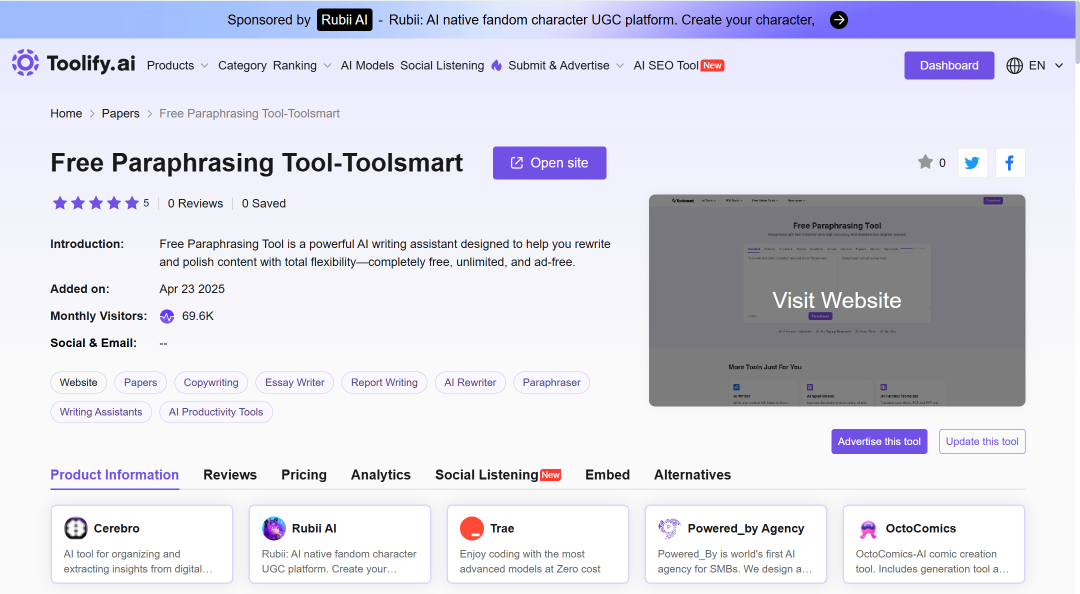Expand the Ranking dropdown menu
This screenshot has height=594, width=1080.
point(302,65)
